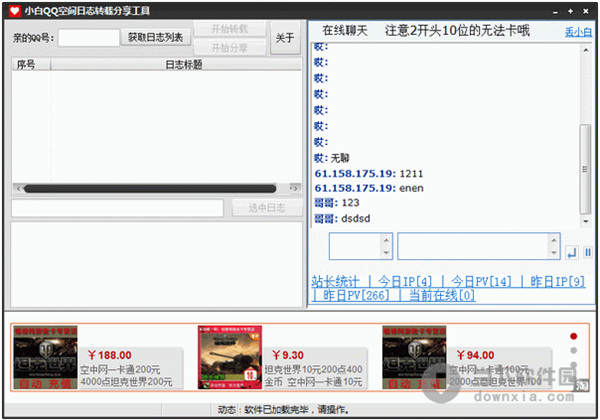This screenshot has width=600, height=420.
Task: Focus the 亲的QQ号 input field
Action: click(89, 38)
